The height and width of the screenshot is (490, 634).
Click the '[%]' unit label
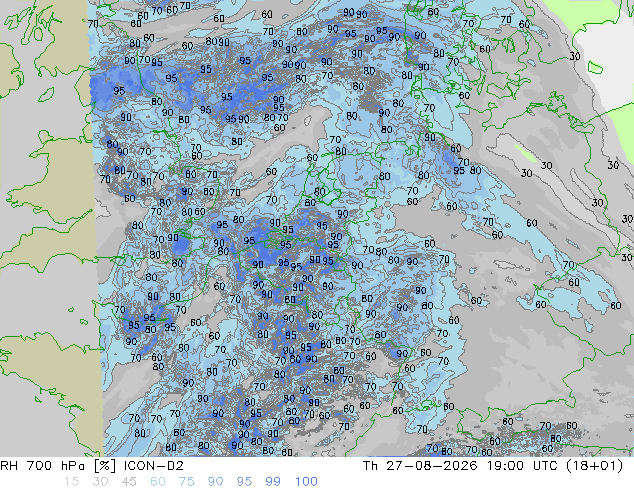coord(105,466)
